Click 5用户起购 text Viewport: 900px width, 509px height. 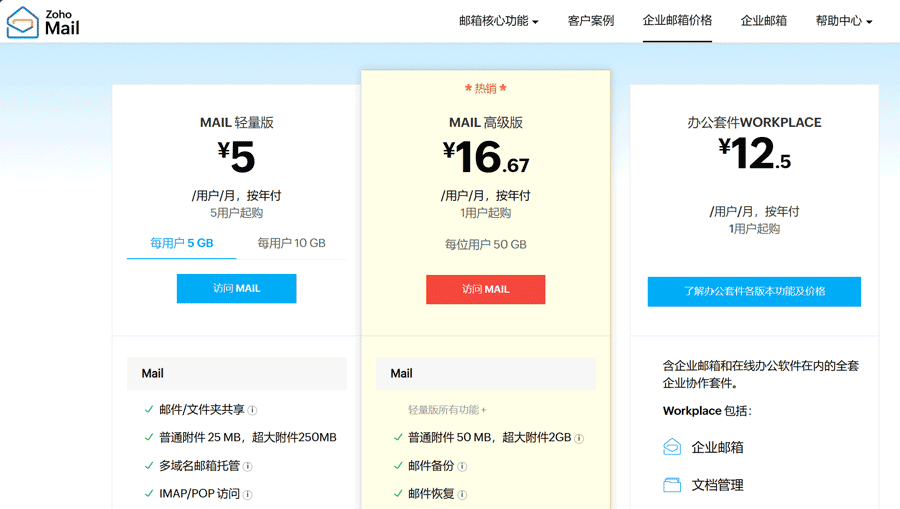tap(236, 213)
